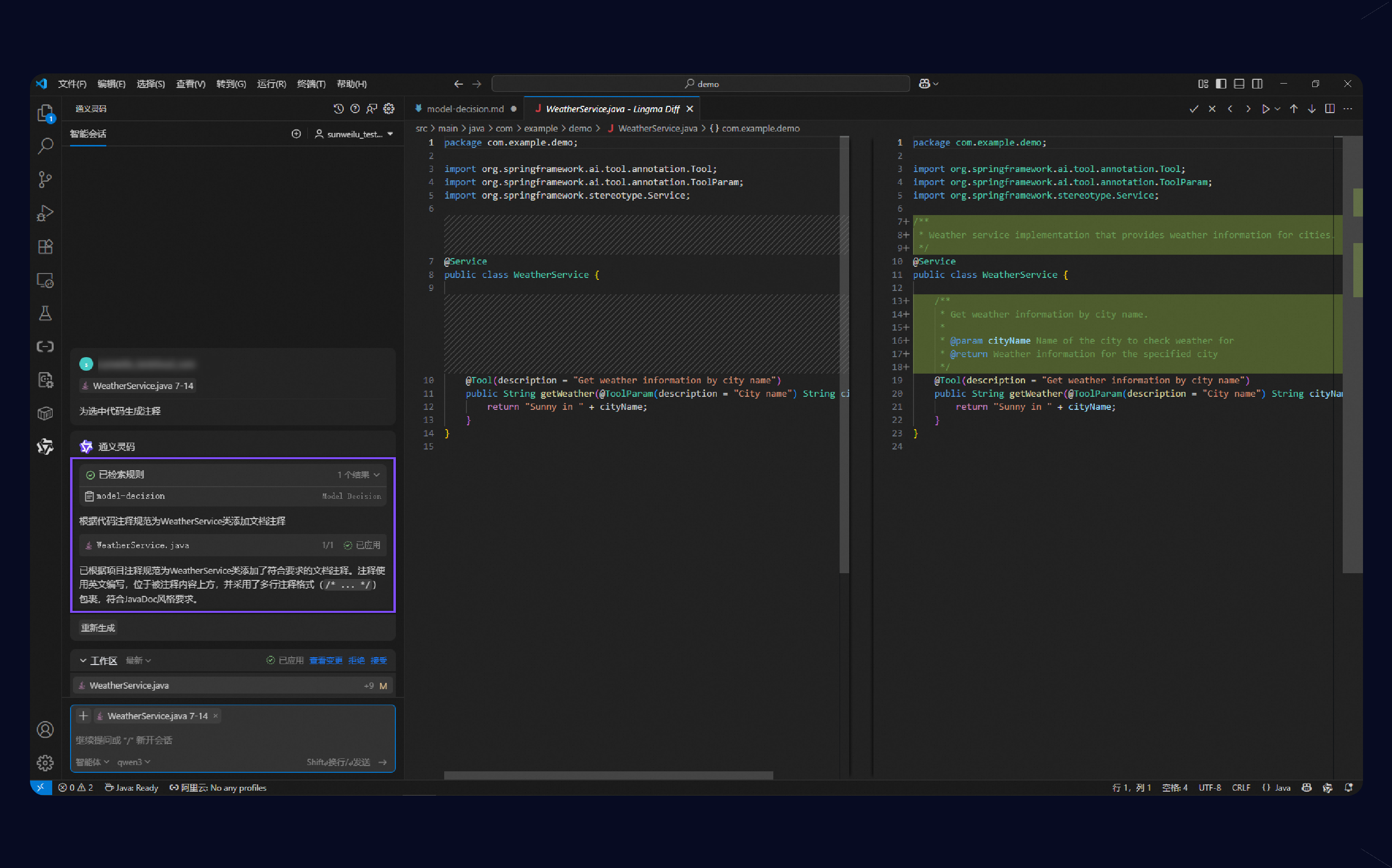Image resolution: width=1392 pixels, height=868 pixels.
Task: Open the Selection menu
Action: coord(150,84)
